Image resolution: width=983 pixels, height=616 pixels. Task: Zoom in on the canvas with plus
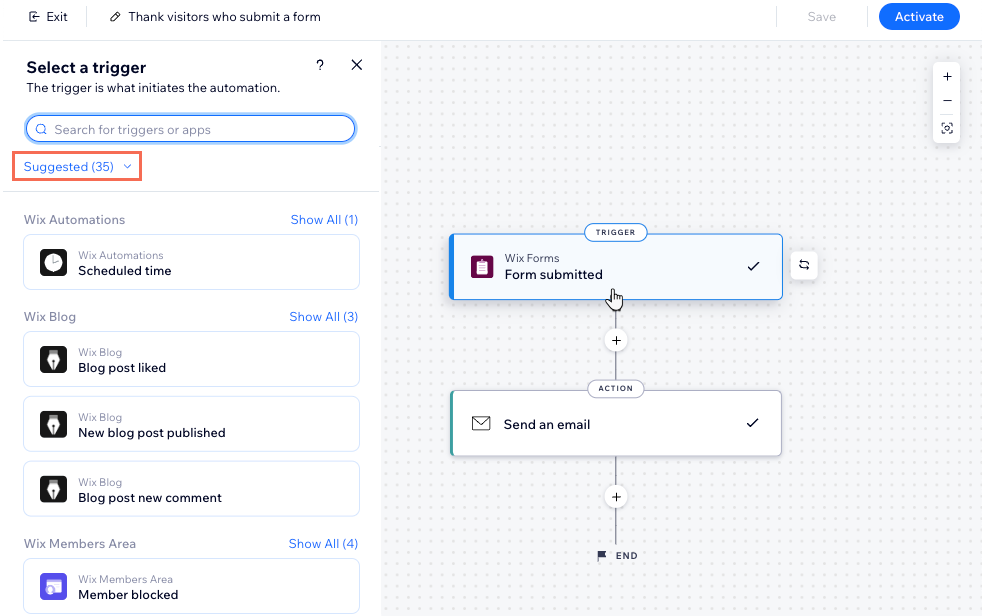(x=947, y=76)
